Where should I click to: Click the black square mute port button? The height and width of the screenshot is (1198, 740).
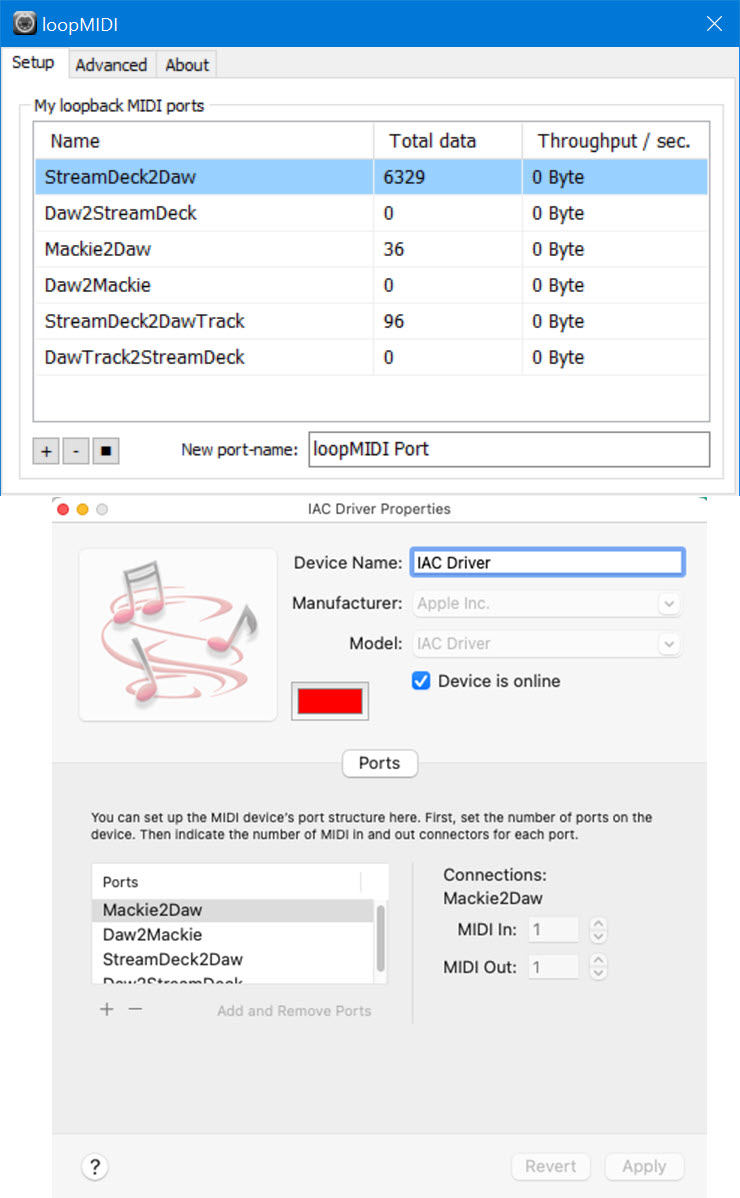[107, 451]
